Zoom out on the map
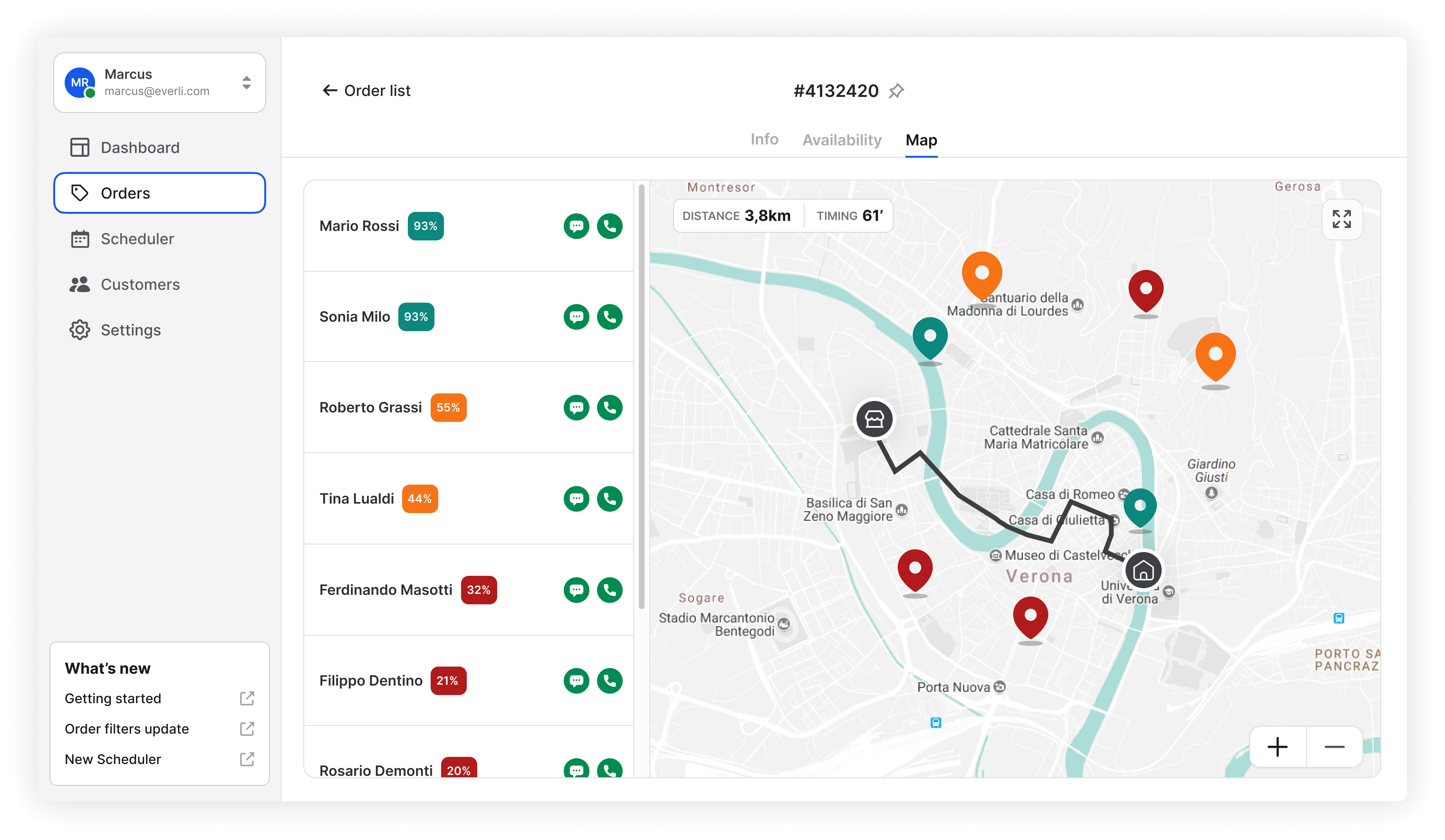This screenshot has height=840, width=1445. pyautogui.click(x=1334, y=747)
